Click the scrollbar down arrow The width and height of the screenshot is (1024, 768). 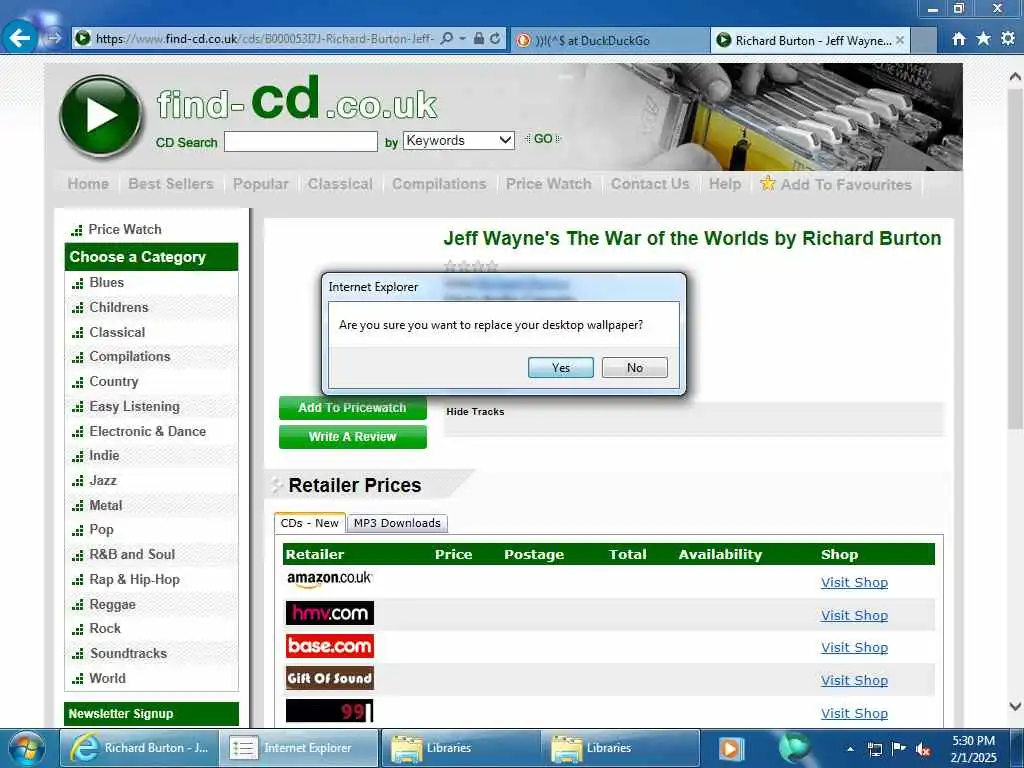click(1015, 707)
